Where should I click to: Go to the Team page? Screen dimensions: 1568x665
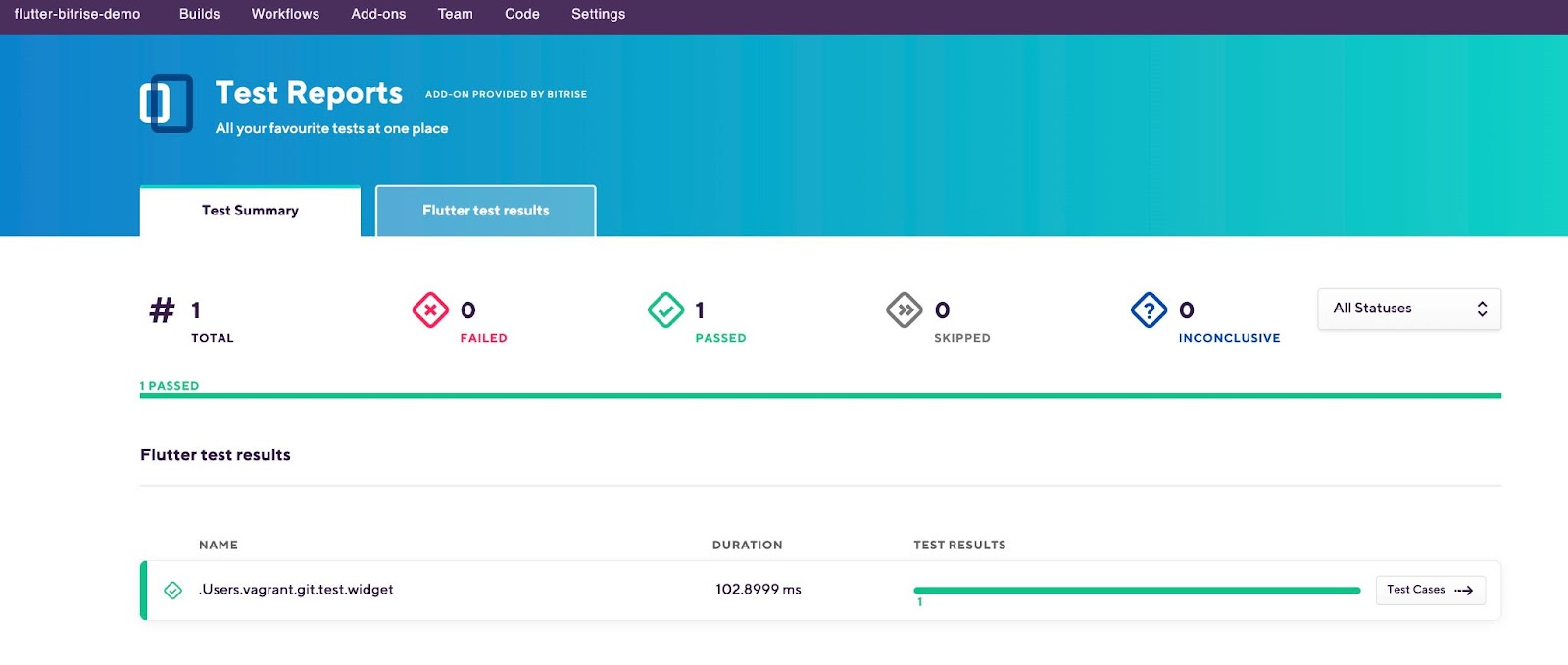(455, 14)
